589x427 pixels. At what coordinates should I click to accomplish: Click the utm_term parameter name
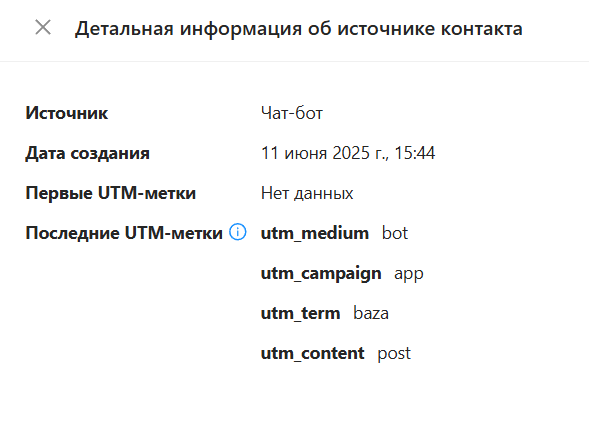301,313
